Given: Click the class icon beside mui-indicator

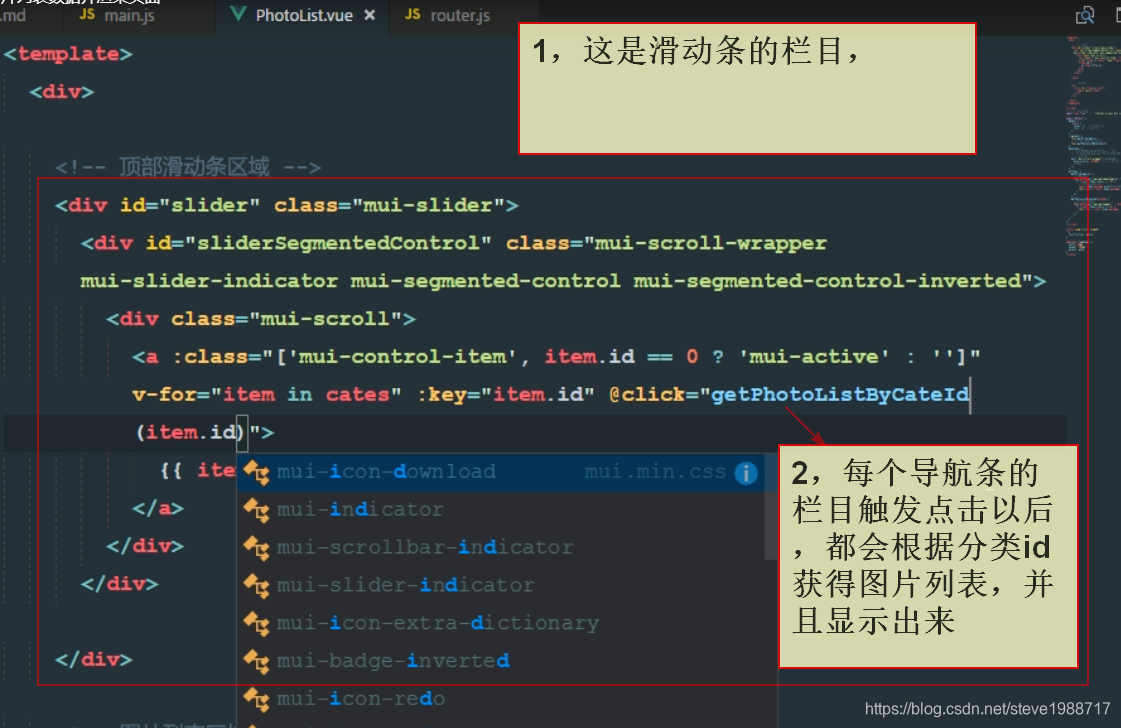Looking at the screenshot, I should 256,511.
